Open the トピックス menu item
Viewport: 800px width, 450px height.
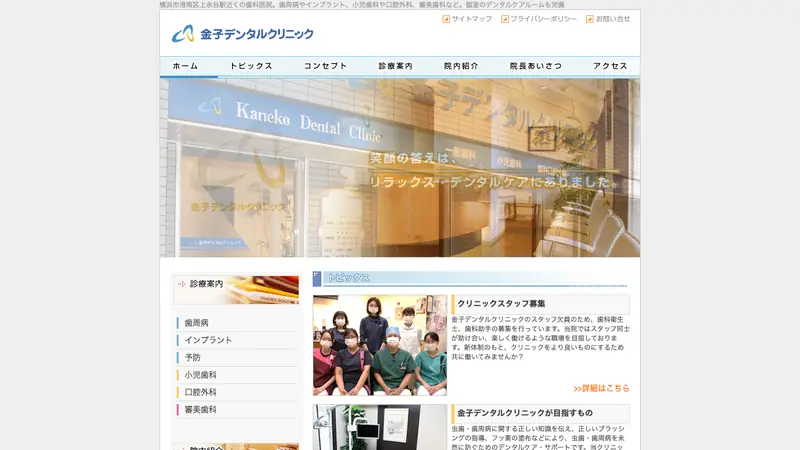pos(251,66)
